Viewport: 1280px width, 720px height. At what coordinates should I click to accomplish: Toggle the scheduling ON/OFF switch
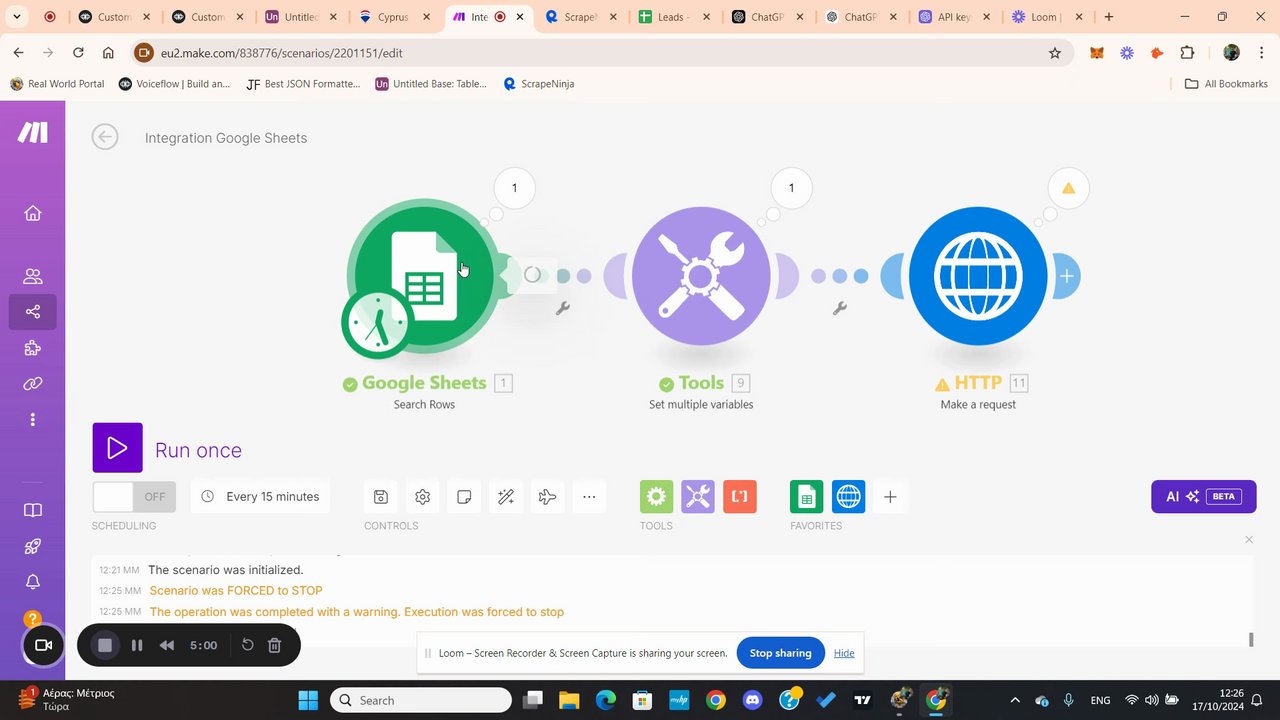134,497
